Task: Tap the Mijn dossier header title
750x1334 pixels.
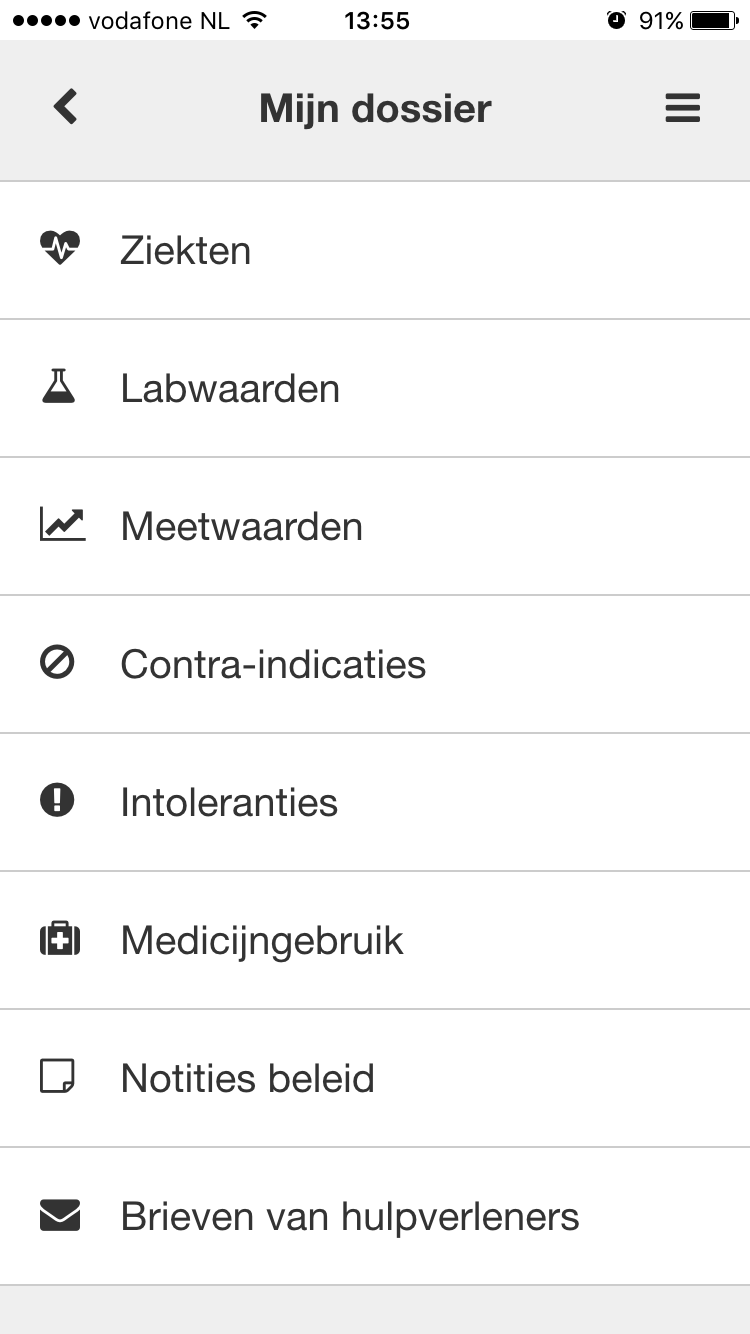Action: pos(375,108)
